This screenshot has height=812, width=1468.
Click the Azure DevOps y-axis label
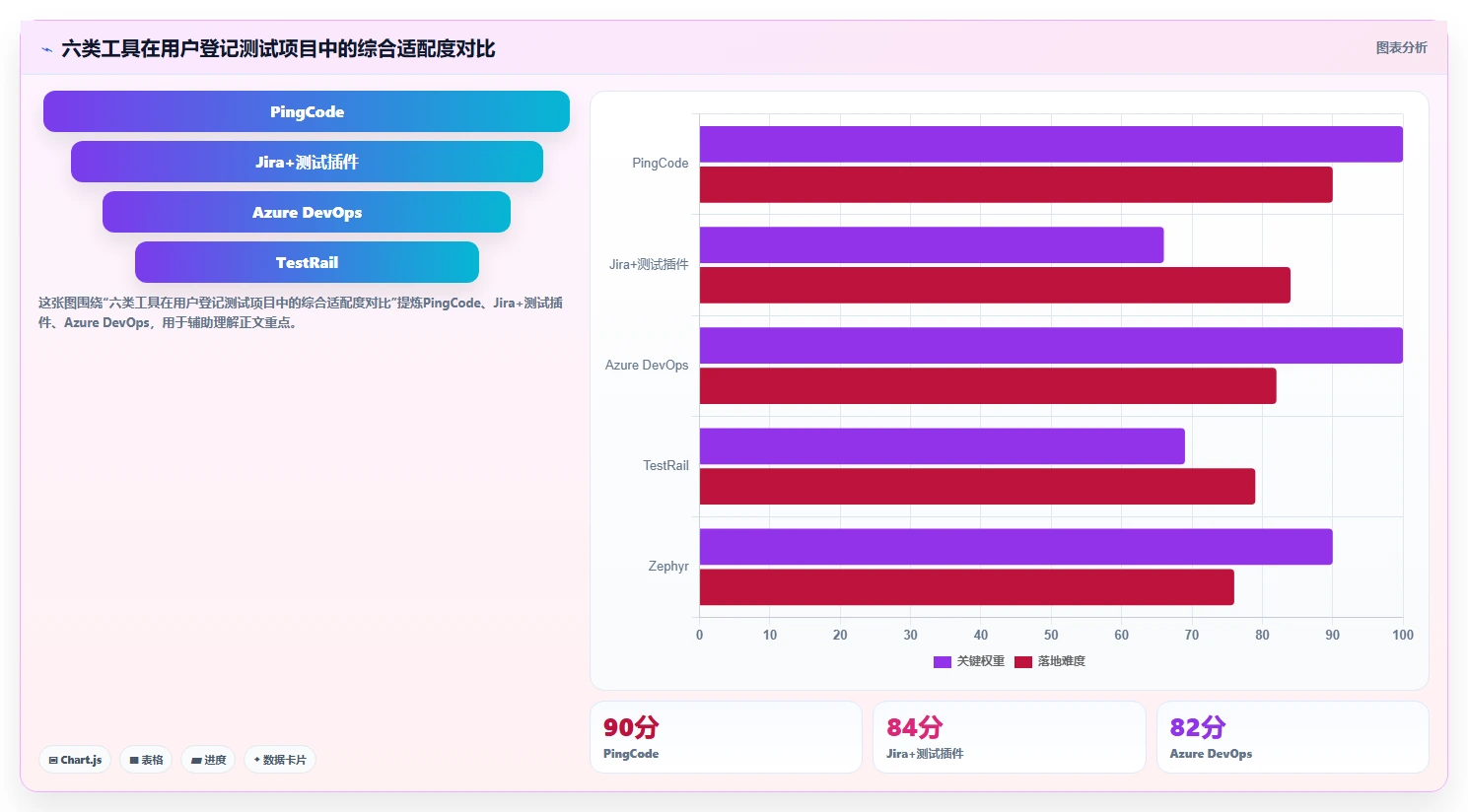click(x=647, y=365)
